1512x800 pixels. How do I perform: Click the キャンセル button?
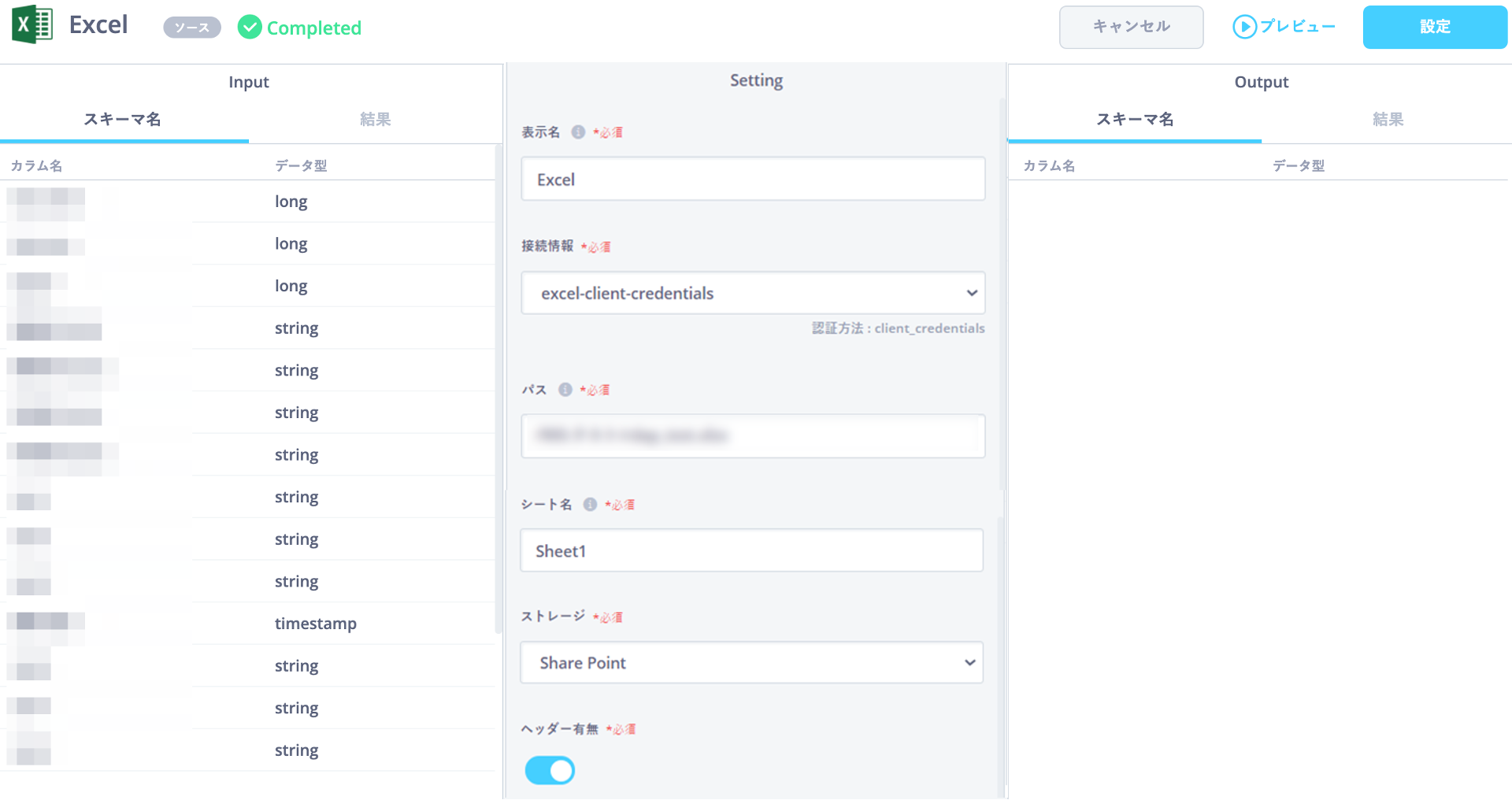click(1131, 27)
